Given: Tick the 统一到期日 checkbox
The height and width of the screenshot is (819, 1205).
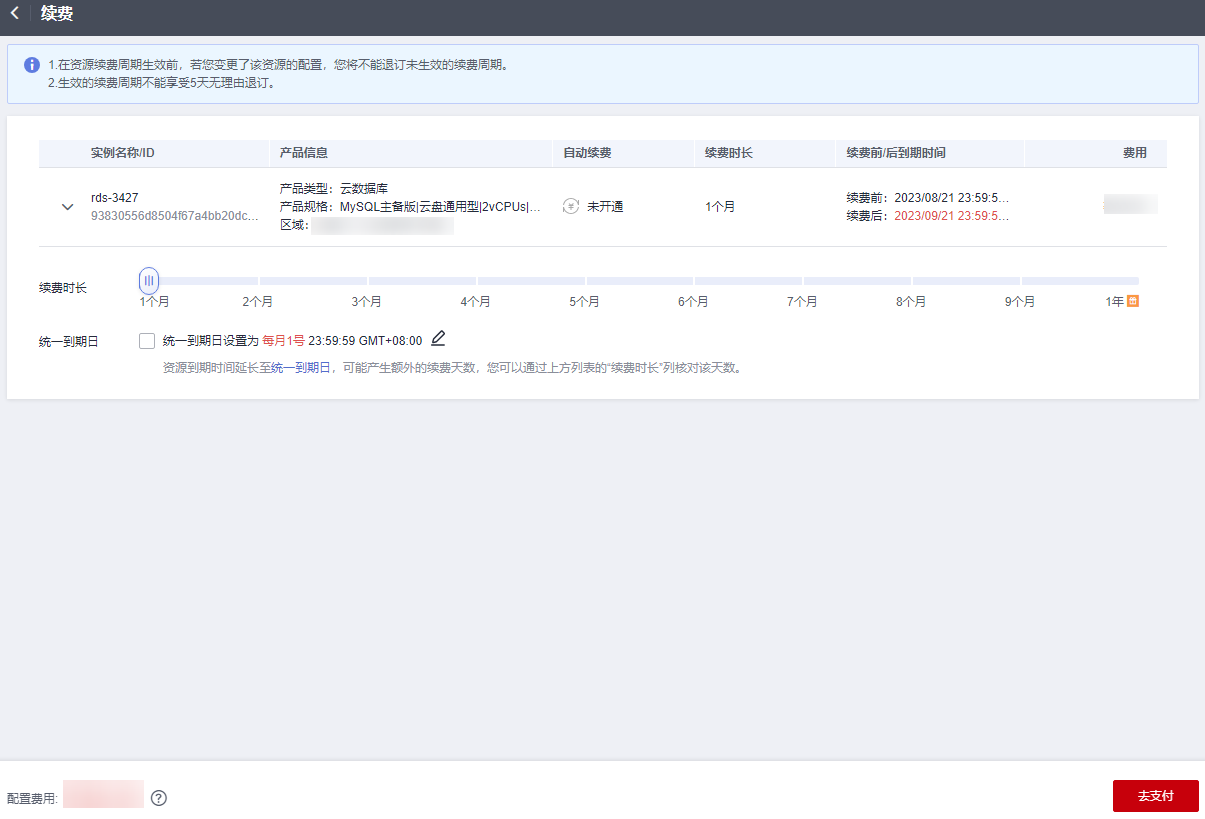Looking at the screenshot, I should pos(148,341).
